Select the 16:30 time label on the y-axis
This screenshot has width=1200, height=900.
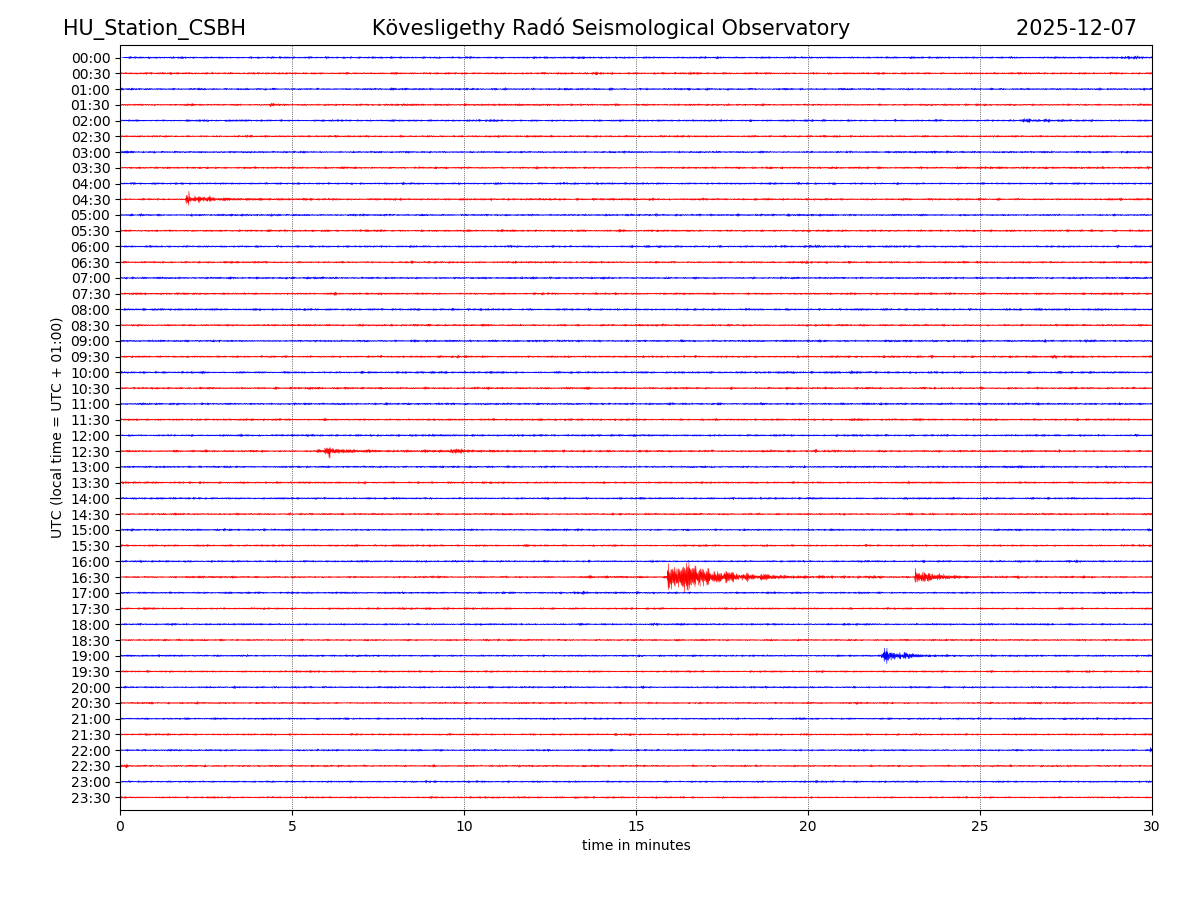91,578
